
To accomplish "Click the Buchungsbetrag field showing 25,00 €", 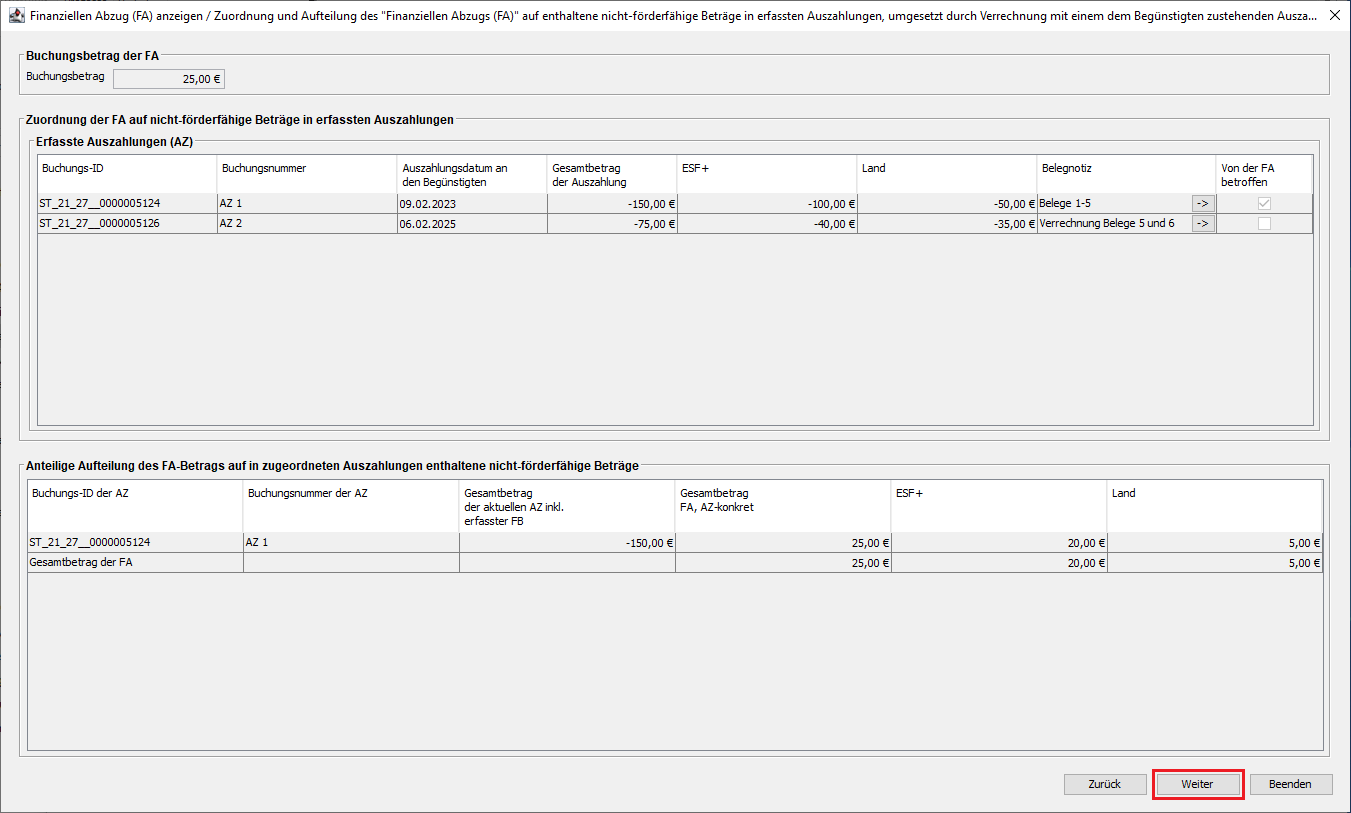I will [x=168, y=79].
